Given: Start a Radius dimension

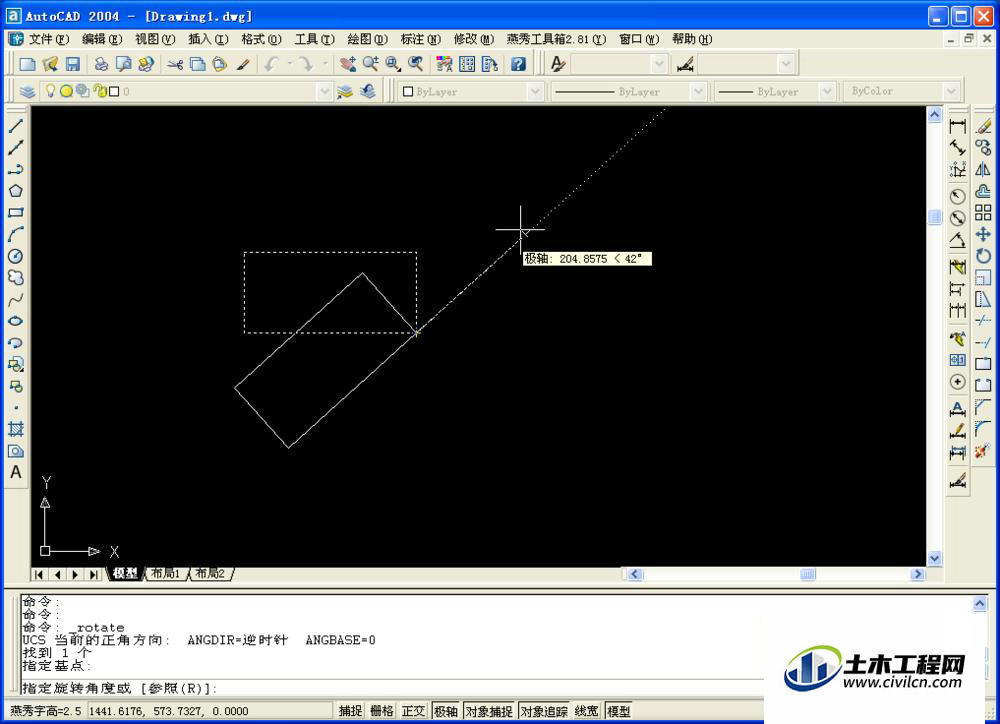Looking at the screenshot, I should pyautogui.click(x=957, y=196).
